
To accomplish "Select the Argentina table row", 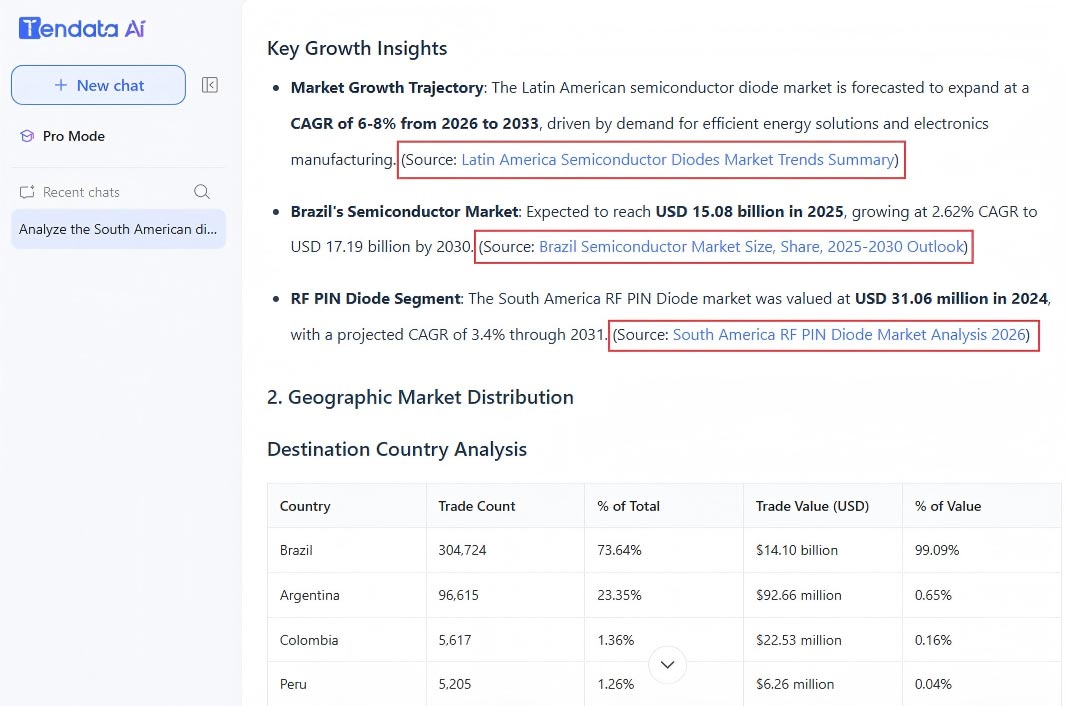I will [x=664, y=595].
